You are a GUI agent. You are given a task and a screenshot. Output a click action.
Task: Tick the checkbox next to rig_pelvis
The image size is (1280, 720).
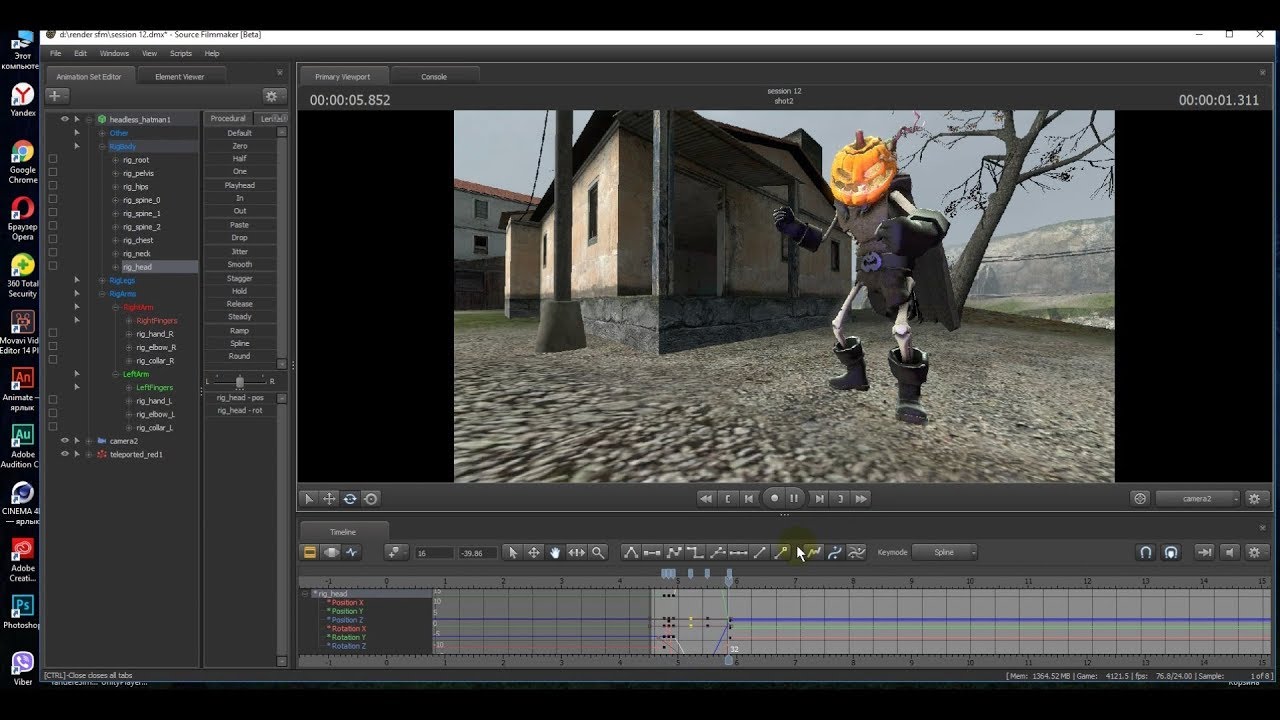[53, 173]
